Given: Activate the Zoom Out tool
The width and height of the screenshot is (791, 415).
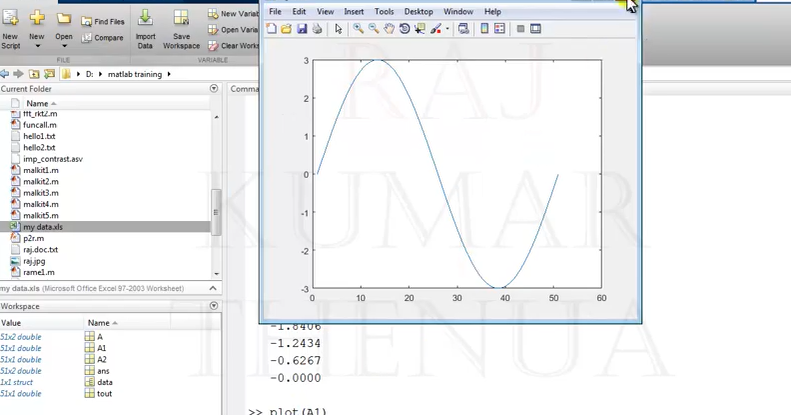Looking at the screenshot, I should coord(373,29).
